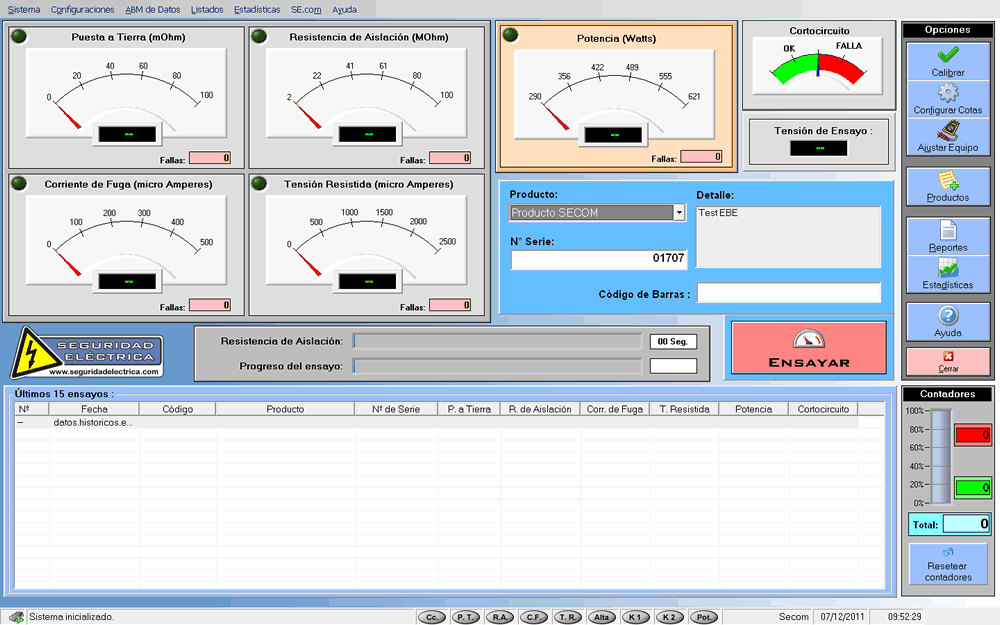The image size is (1000, 625).
Task: Open the Estadísticas chart icon in Opciones
Action: point(948,269)
